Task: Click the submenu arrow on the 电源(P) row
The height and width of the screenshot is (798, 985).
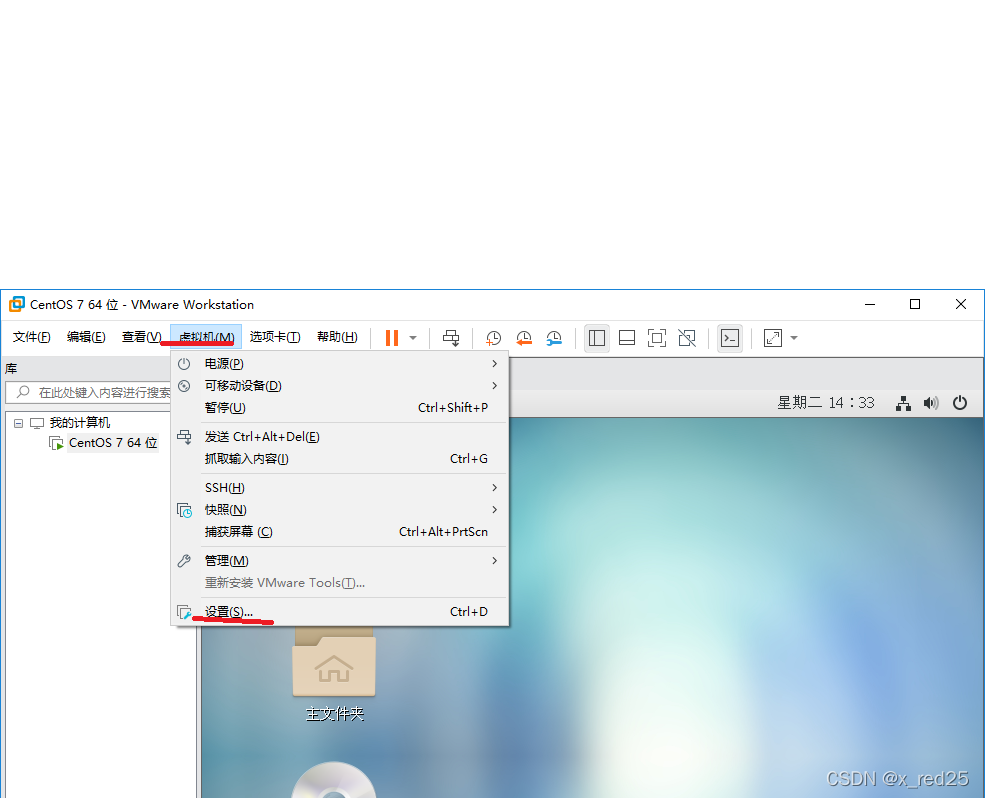Action: click(495, 364)
